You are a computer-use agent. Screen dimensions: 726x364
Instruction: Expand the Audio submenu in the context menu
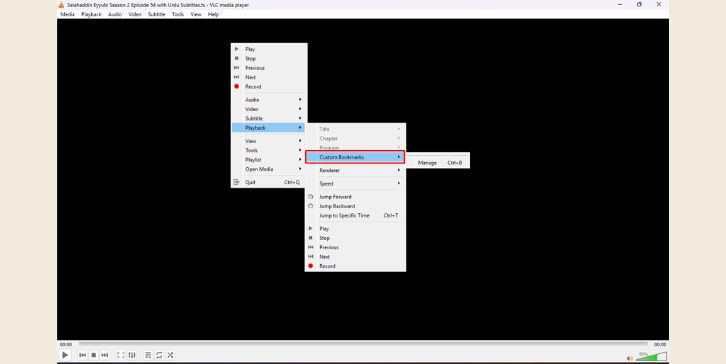[x=269, y=100]
